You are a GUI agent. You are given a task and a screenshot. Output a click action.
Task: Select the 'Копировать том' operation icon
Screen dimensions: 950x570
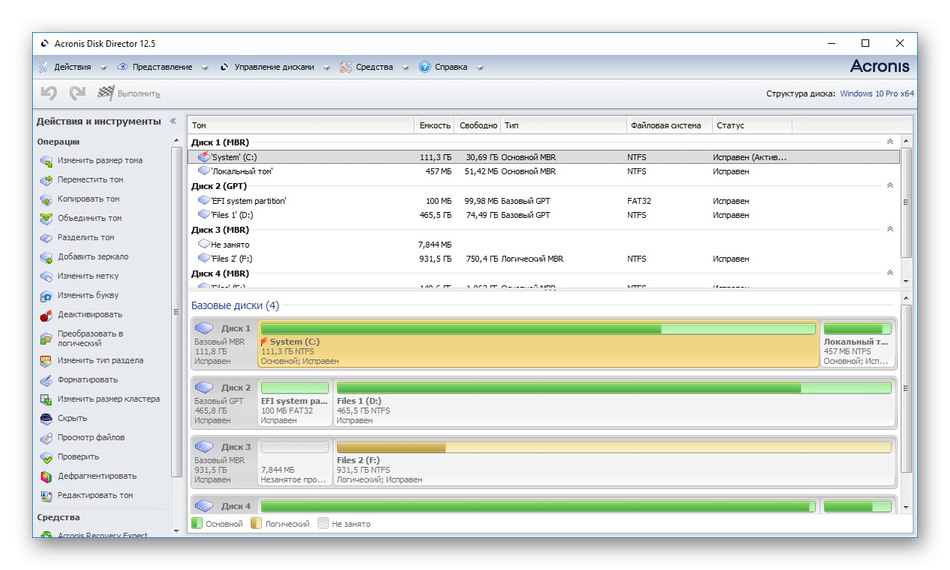coord(46,199)
